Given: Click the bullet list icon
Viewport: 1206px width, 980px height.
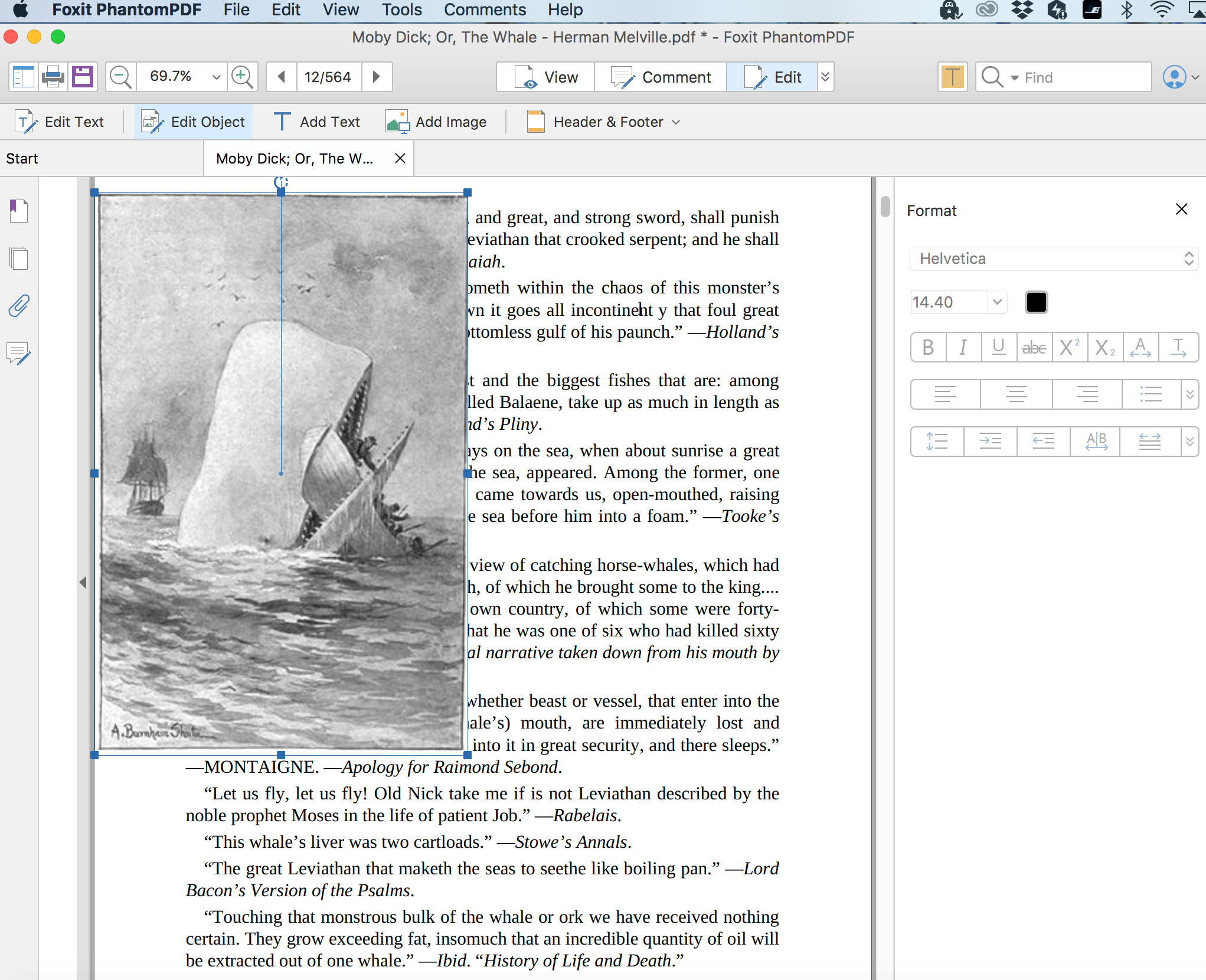Looking at the screenshot, I should (1151, 394).
